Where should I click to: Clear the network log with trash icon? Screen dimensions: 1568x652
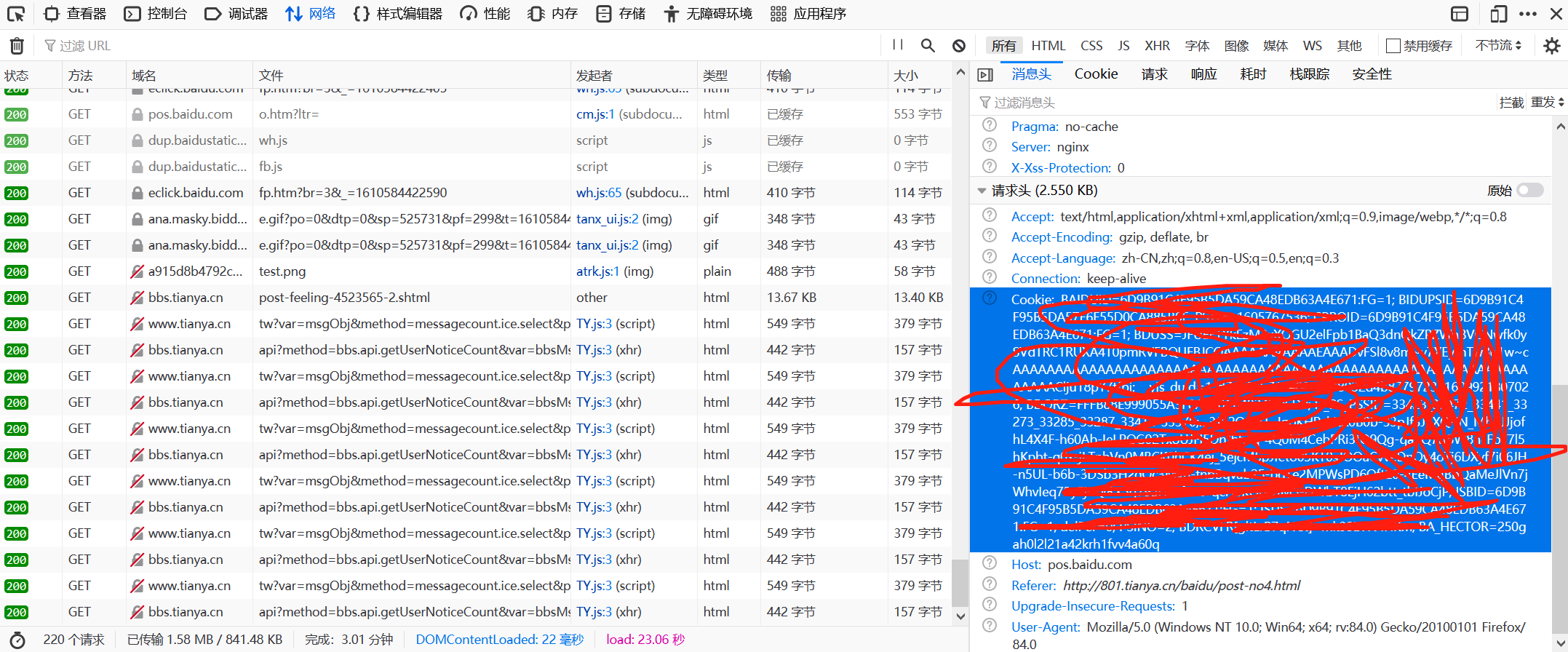coord(17,46)
